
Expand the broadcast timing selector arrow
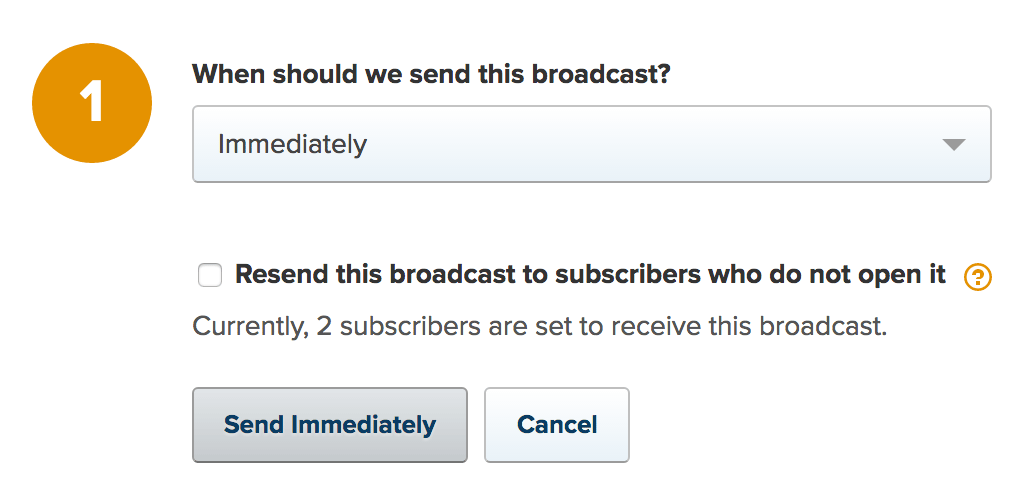[953, 145]
